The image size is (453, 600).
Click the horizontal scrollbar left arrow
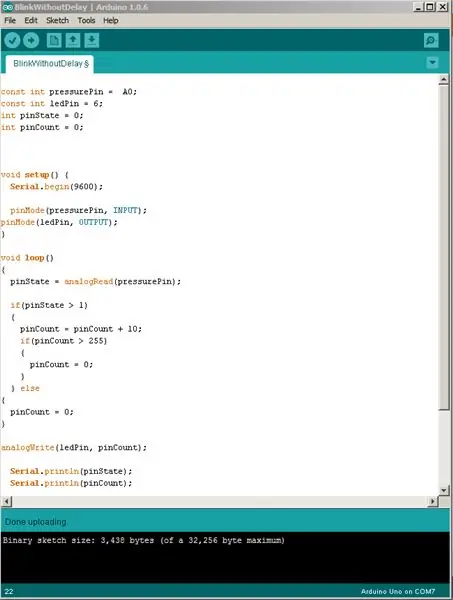tap(7, 501)
